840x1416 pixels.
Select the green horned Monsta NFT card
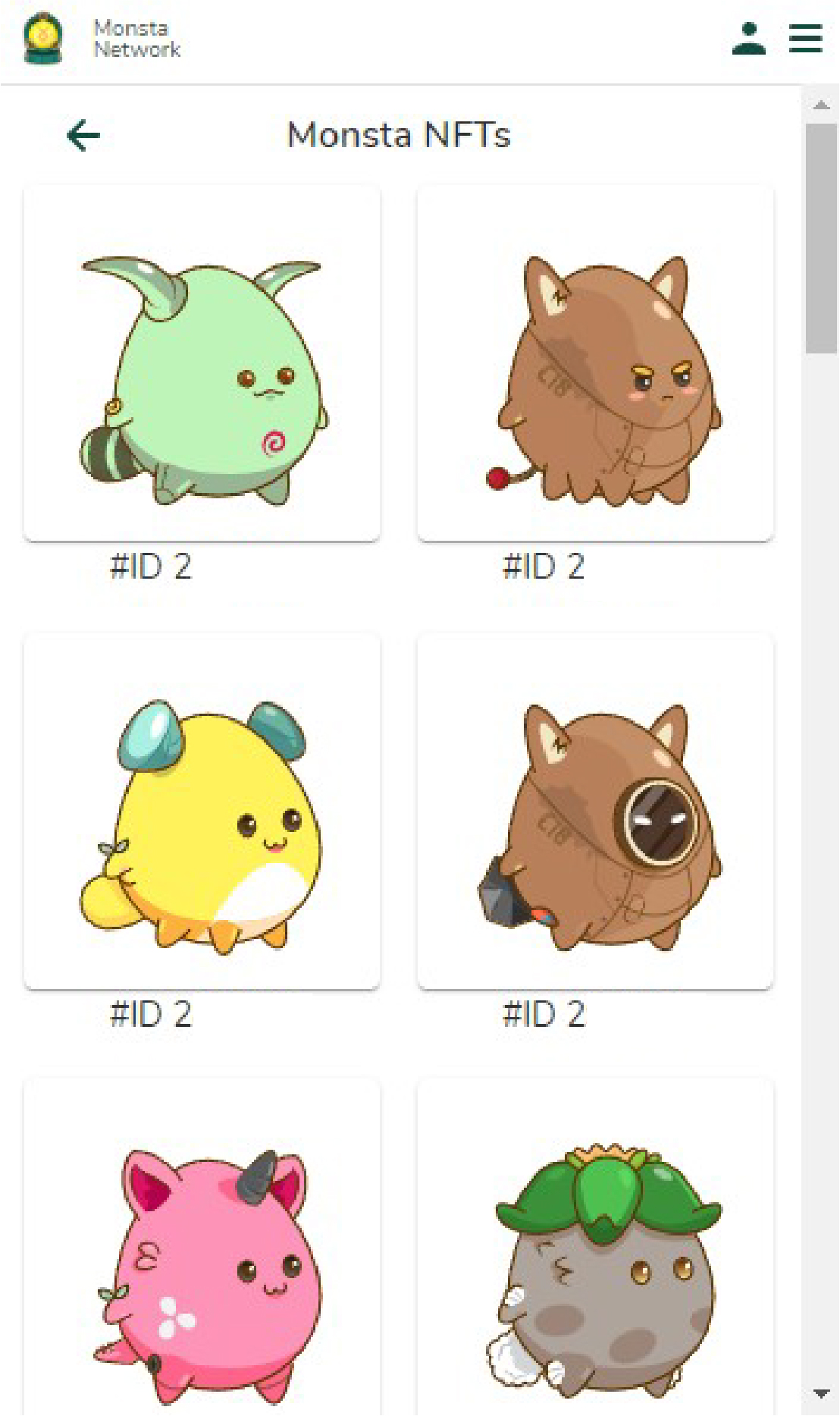(202, 363)
